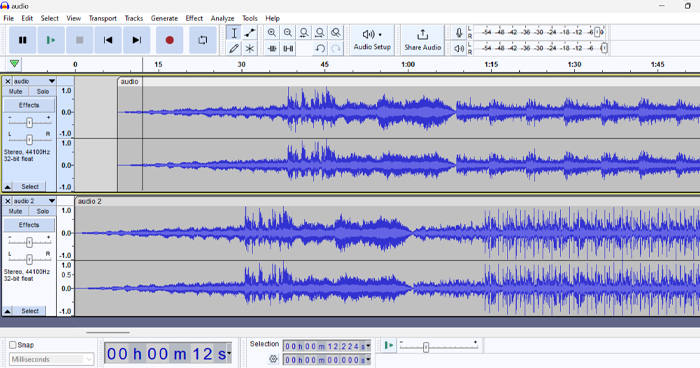Close the "audio" track with X
Image resolution: width=700 pixels, height=368 pixels.
(x=8, y=81)
